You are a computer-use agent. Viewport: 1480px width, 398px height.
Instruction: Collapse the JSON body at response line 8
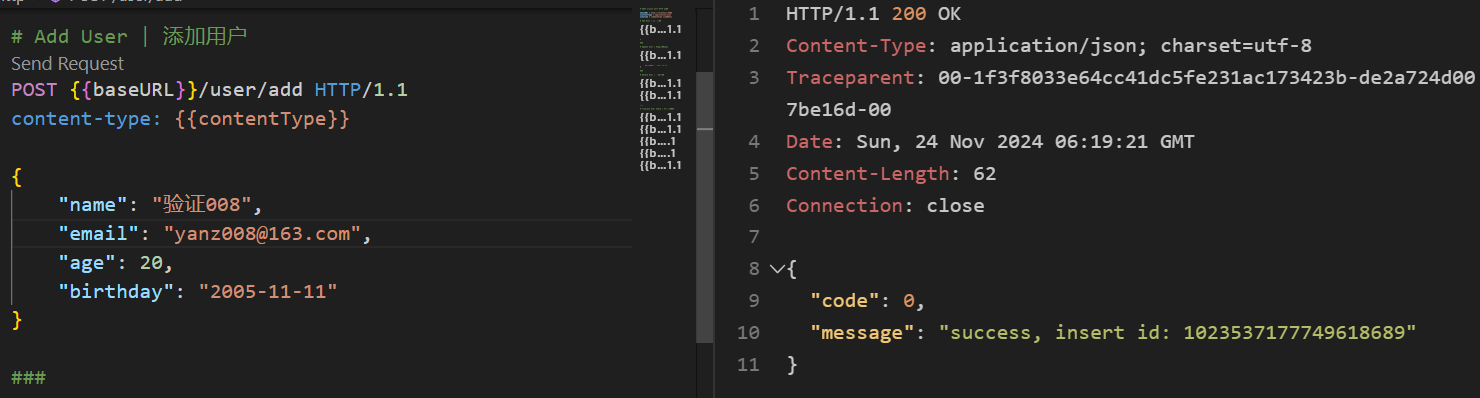point(777,269)
